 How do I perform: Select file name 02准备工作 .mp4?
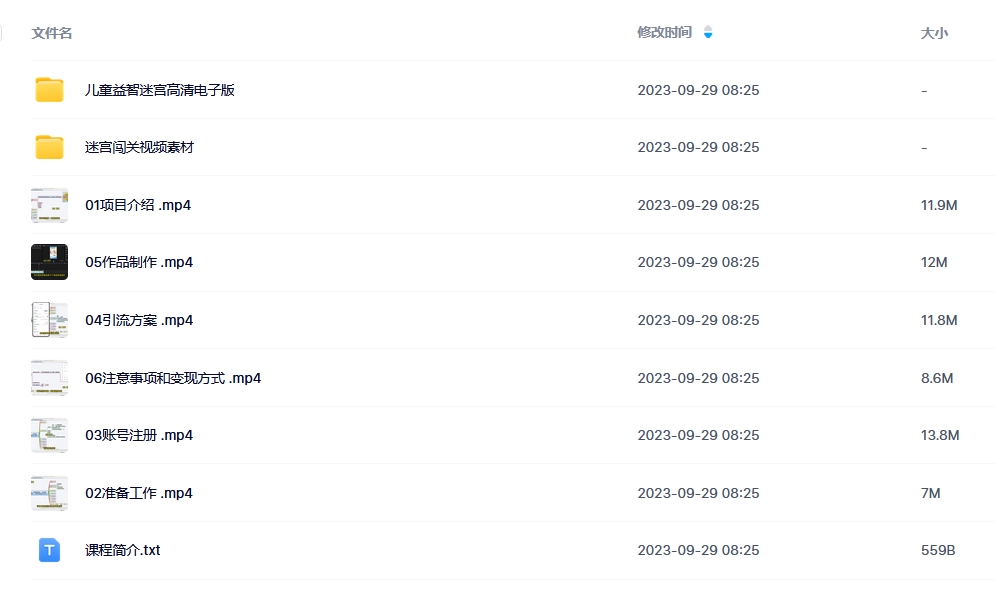click(x=139, y=493)
